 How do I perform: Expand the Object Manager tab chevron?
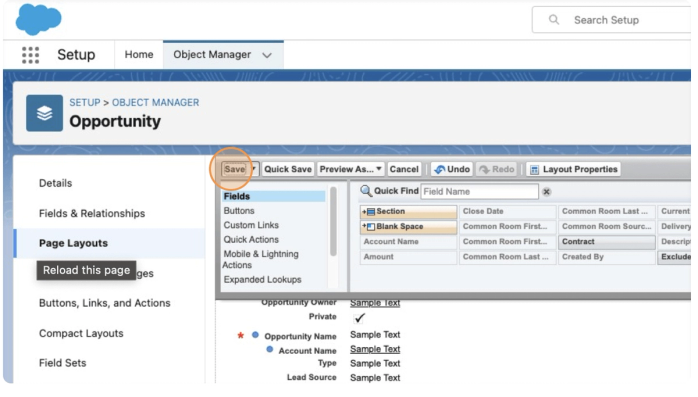click(267, 56)
